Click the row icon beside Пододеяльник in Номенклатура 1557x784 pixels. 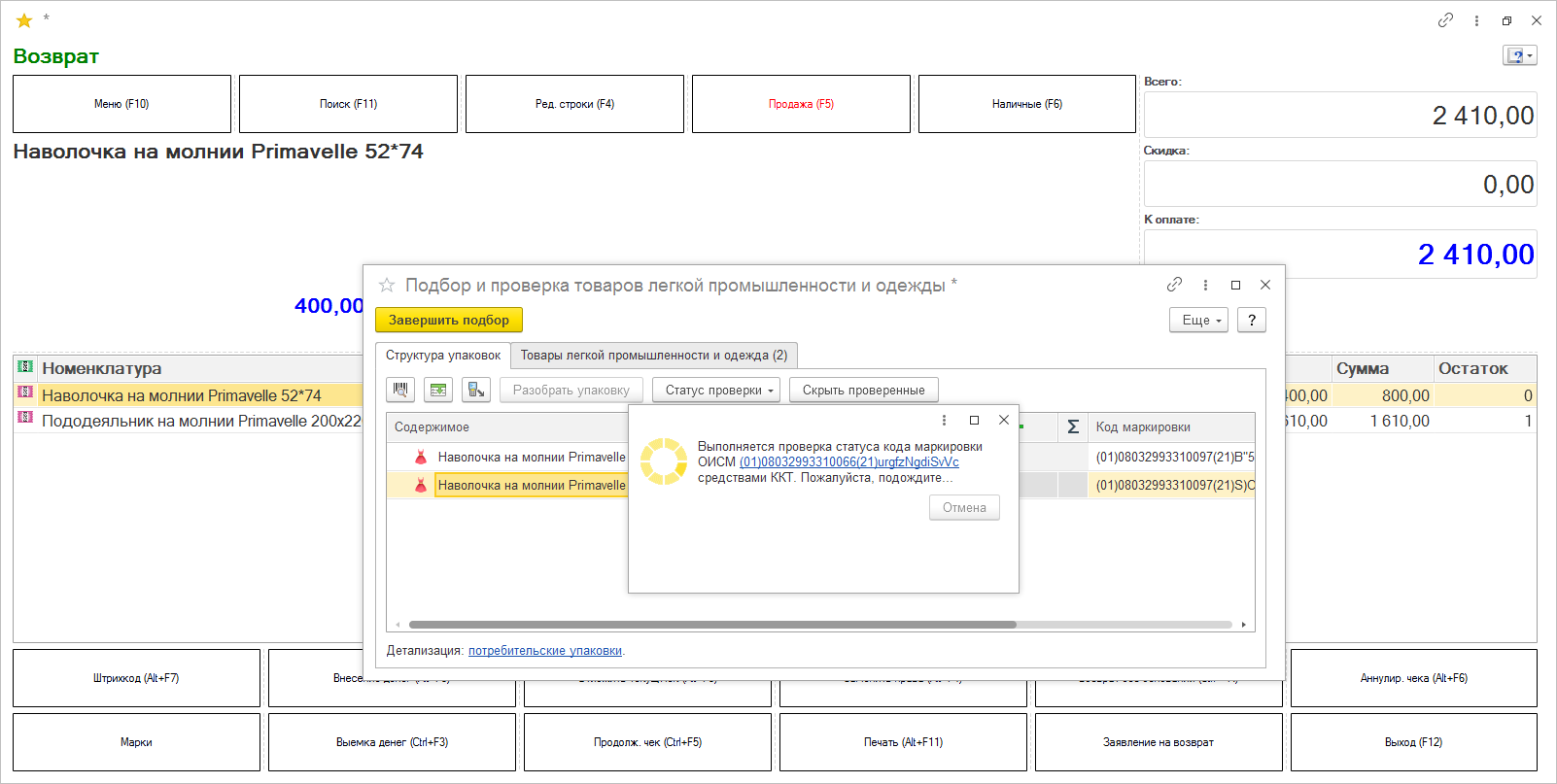tap(25, 418)
